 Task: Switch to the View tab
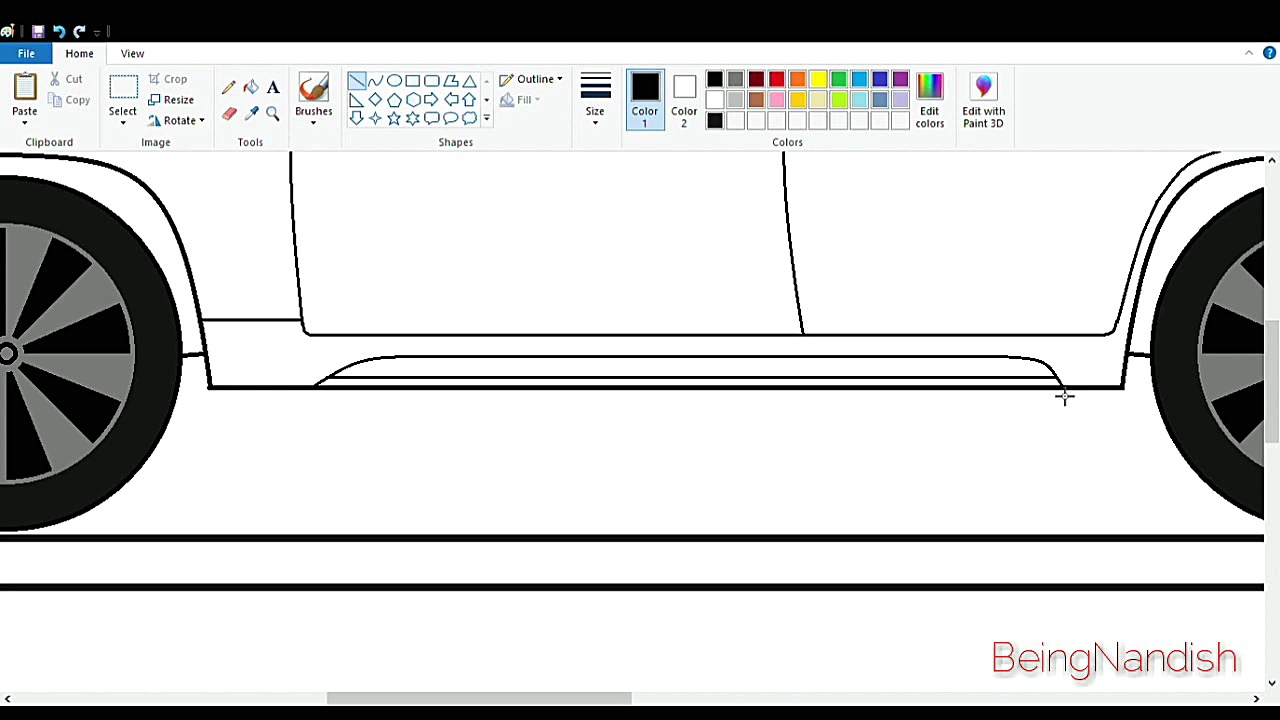click(132, 54)
